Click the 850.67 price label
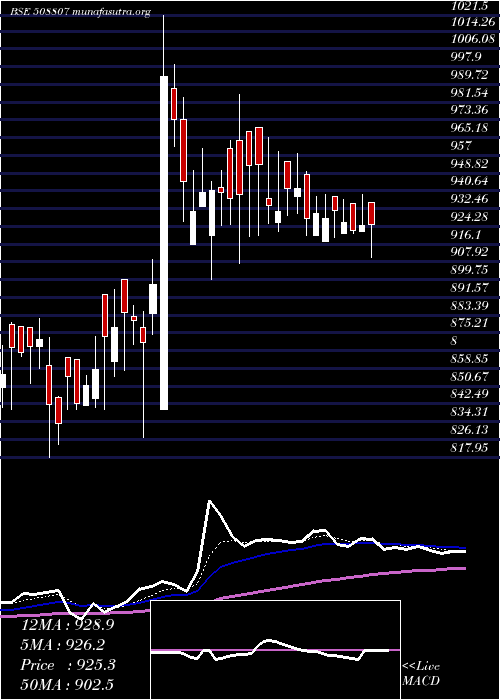This screenshot has height=700, width=500. coord(469,376)
